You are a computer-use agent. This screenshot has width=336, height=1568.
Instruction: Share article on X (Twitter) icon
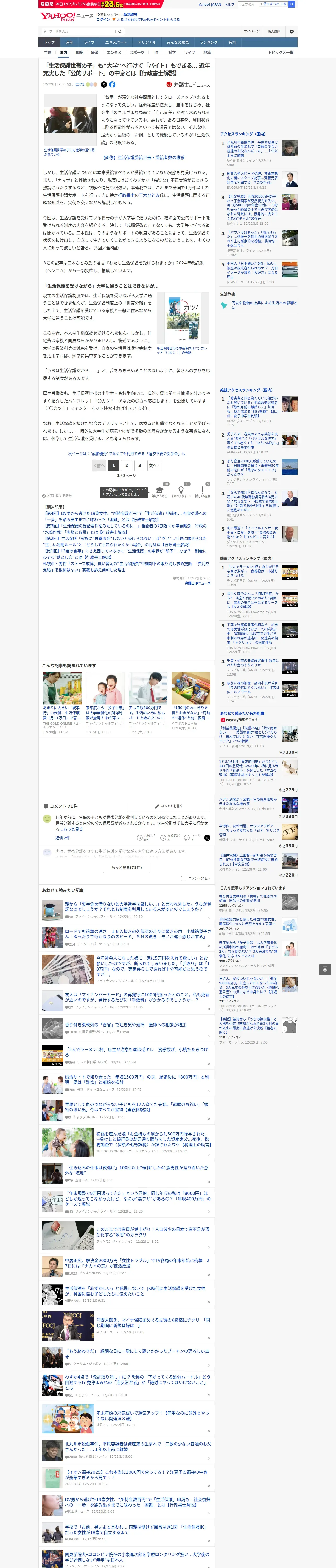pos(104,85)
